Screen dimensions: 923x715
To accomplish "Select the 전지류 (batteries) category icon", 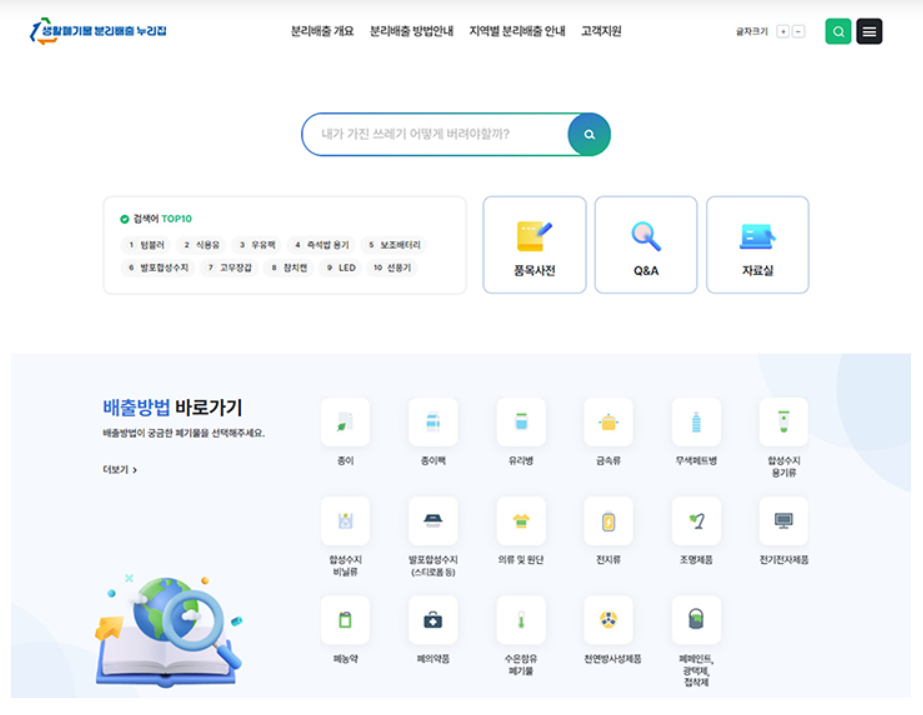I will [x=608, y=522].
